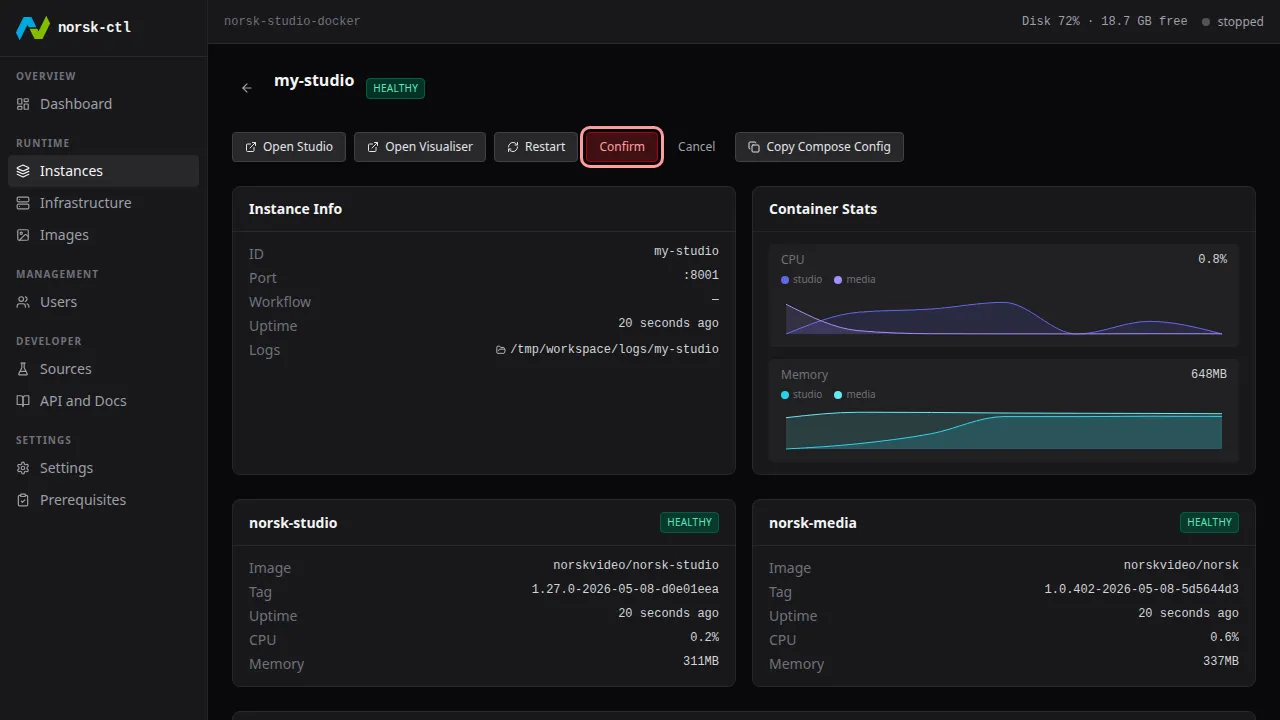Cancel the confirmation
Viewport: 1280px width, 720px height.
pos(697,147)
